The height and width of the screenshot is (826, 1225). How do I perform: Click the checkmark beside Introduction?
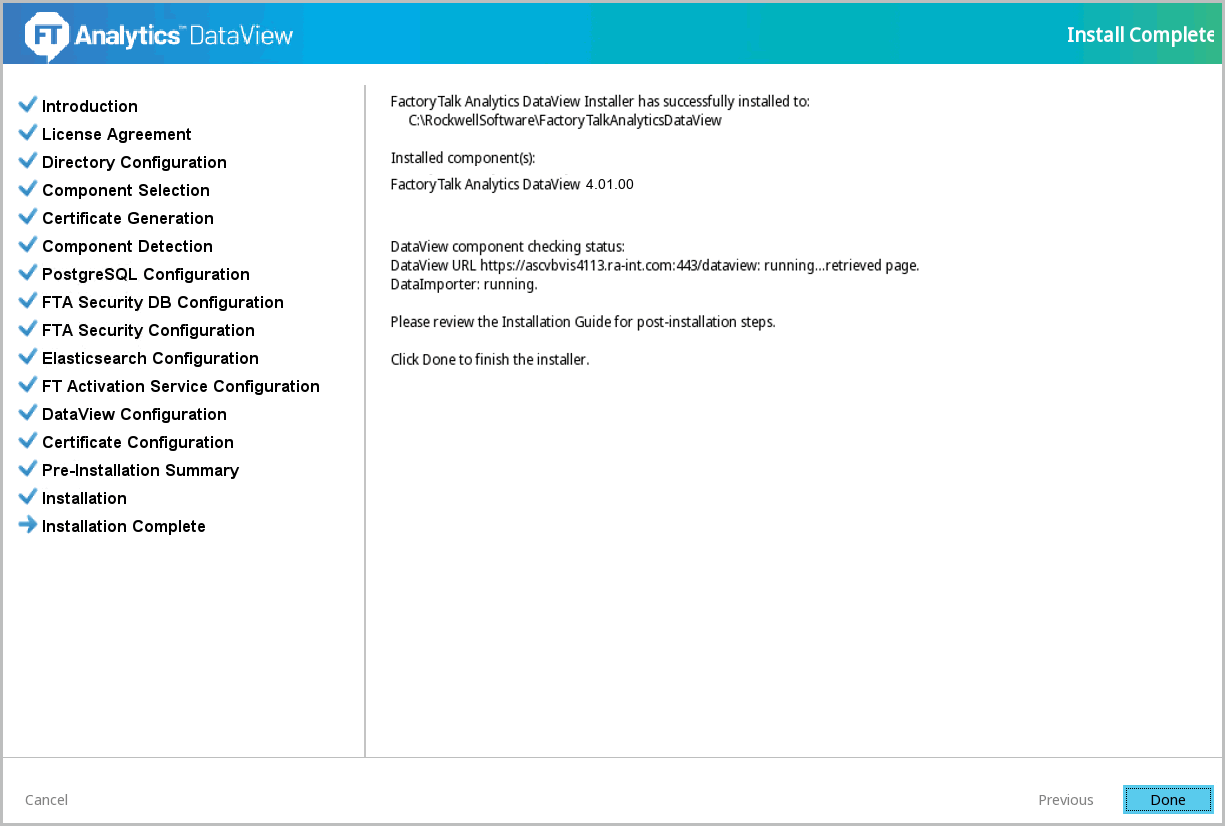coord(28,105)
